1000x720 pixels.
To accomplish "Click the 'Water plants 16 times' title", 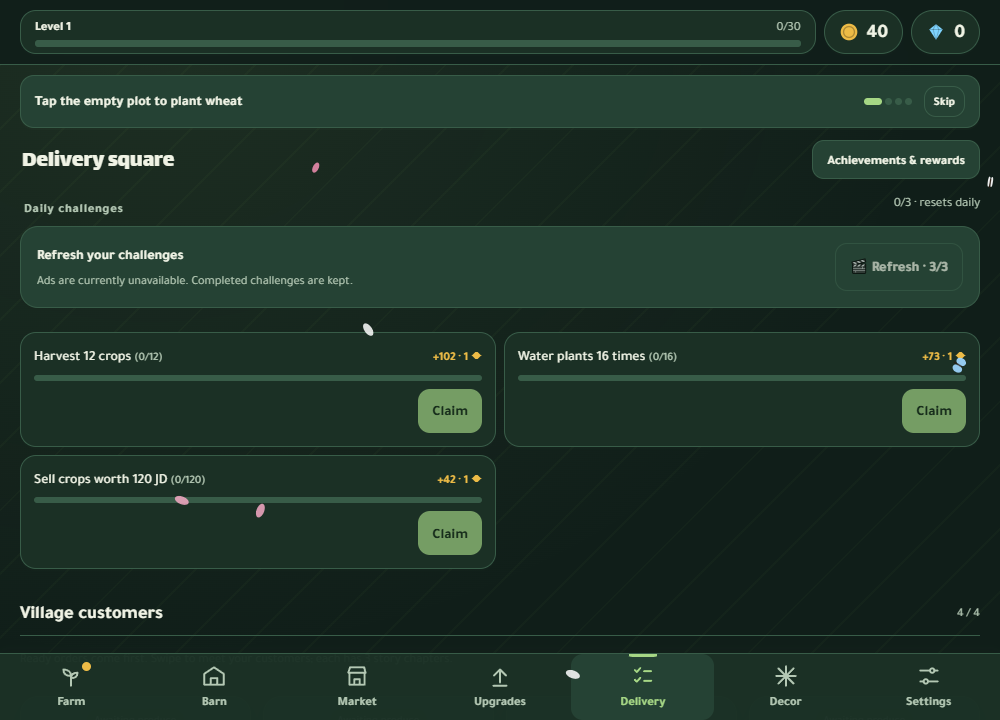I will pyautogui.click(x=581, y=356).
